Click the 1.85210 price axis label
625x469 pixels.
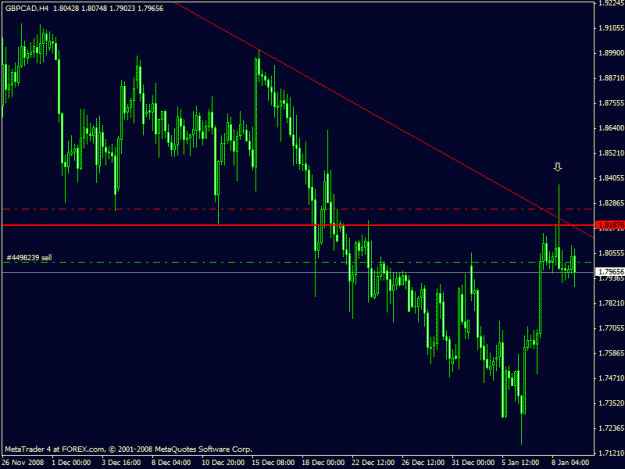(611, 153)
